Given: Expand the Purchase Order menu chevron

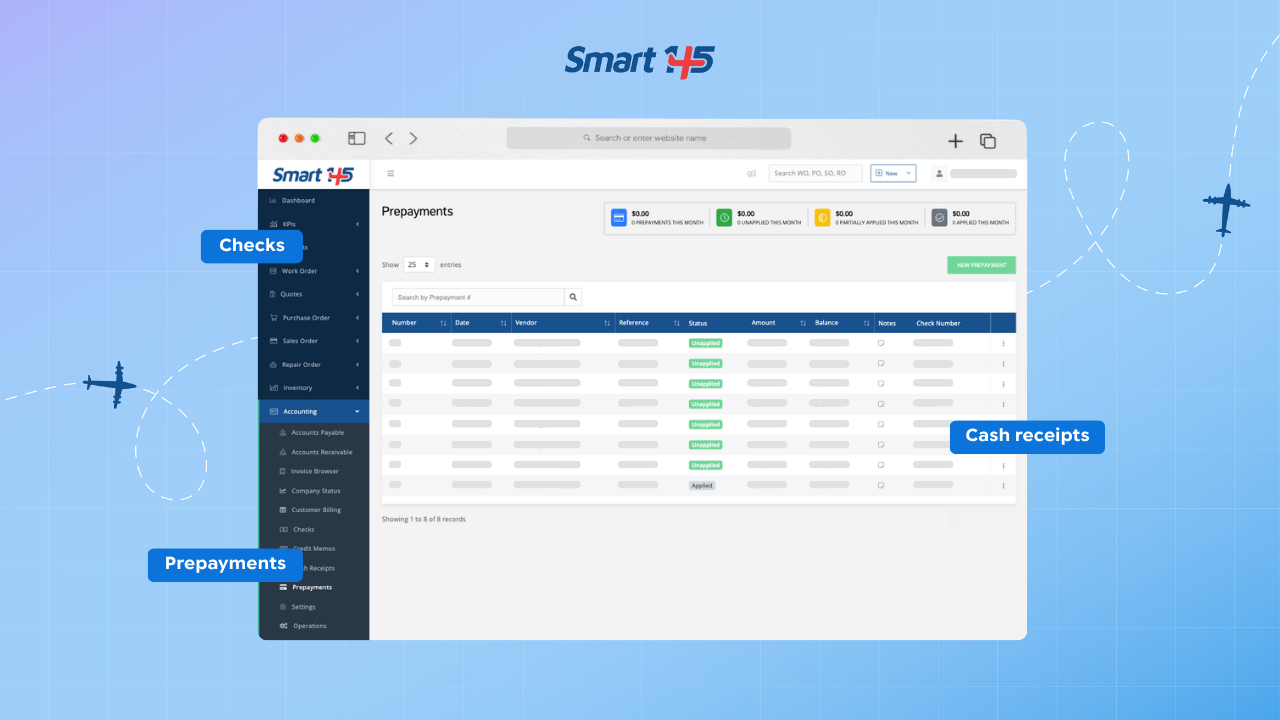Looking at the screenshot, I should coord(357,318).
